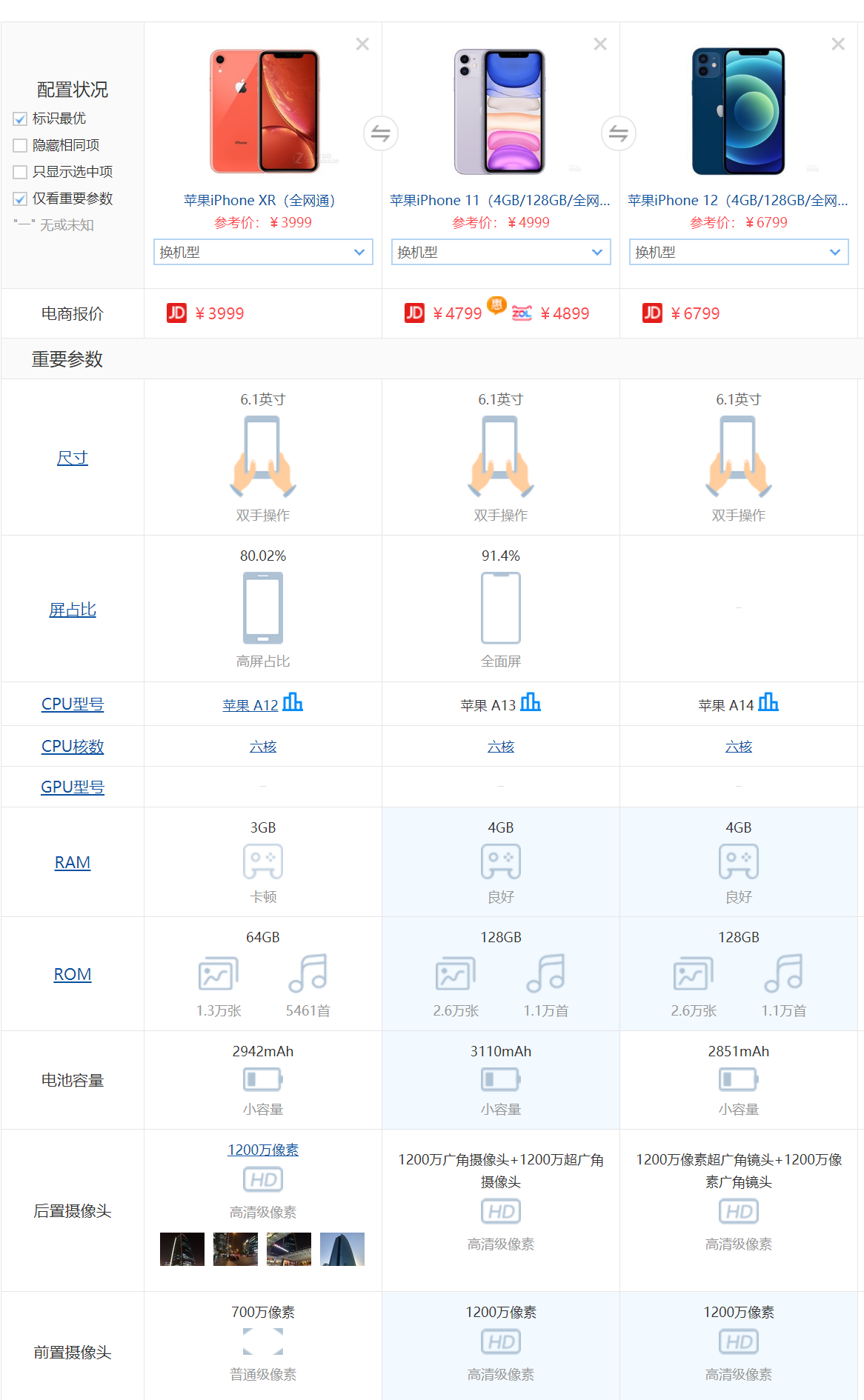Click ¥4889 ZOL price for iPhone 11
The height and width of the screenshot is (1400, 864).
565,313
